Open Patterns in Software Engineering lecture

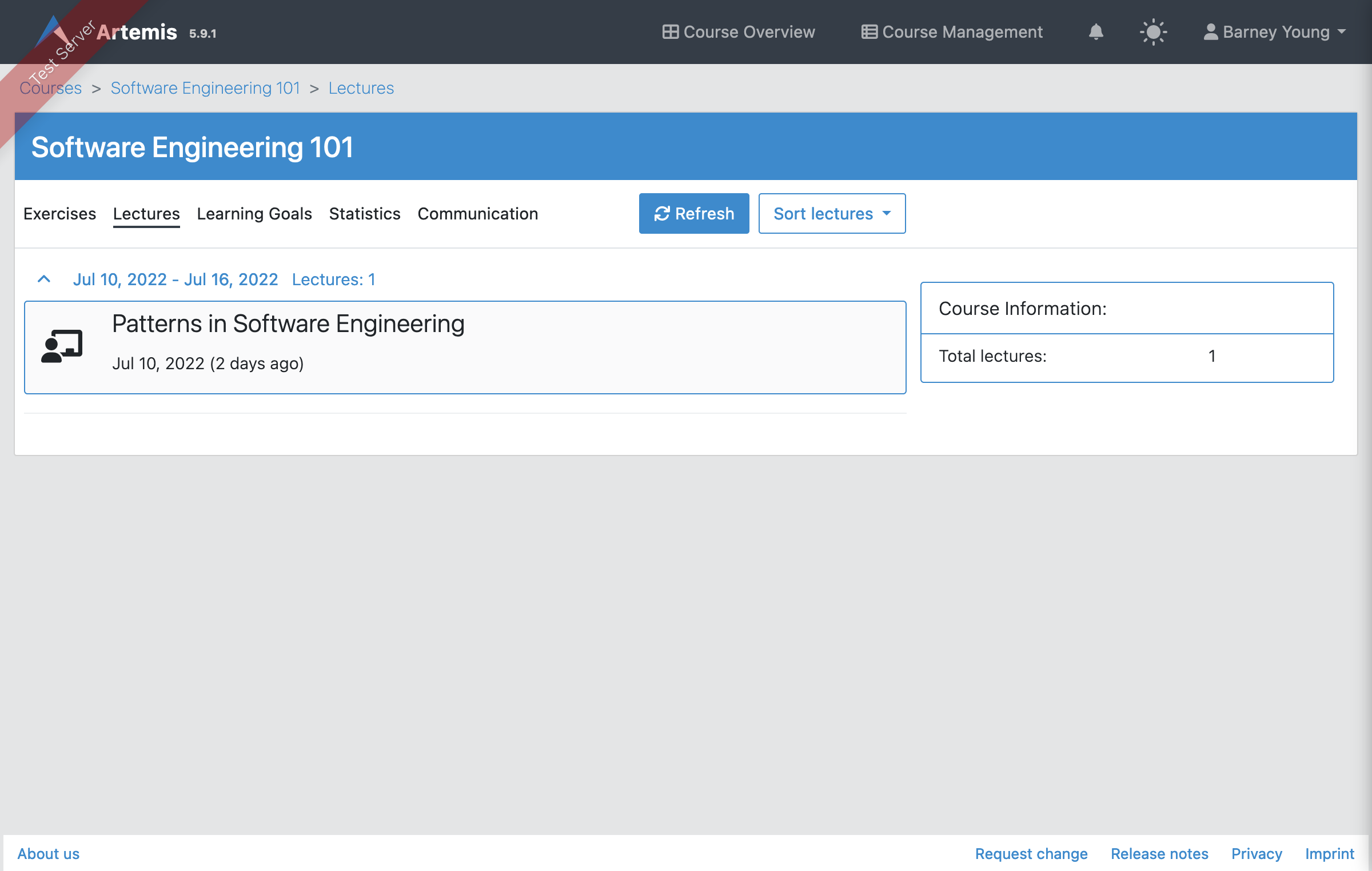pyautogui.click(x=288, y=323)
